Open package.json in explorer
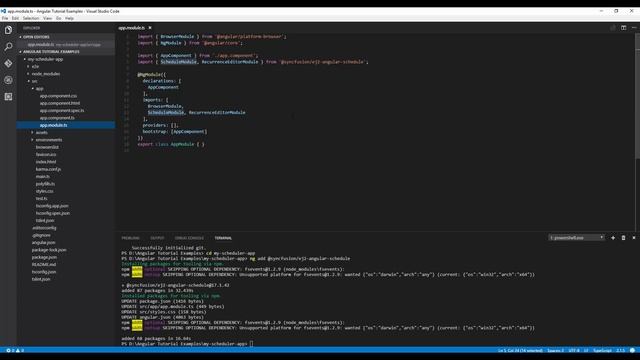 click(44, 258)
